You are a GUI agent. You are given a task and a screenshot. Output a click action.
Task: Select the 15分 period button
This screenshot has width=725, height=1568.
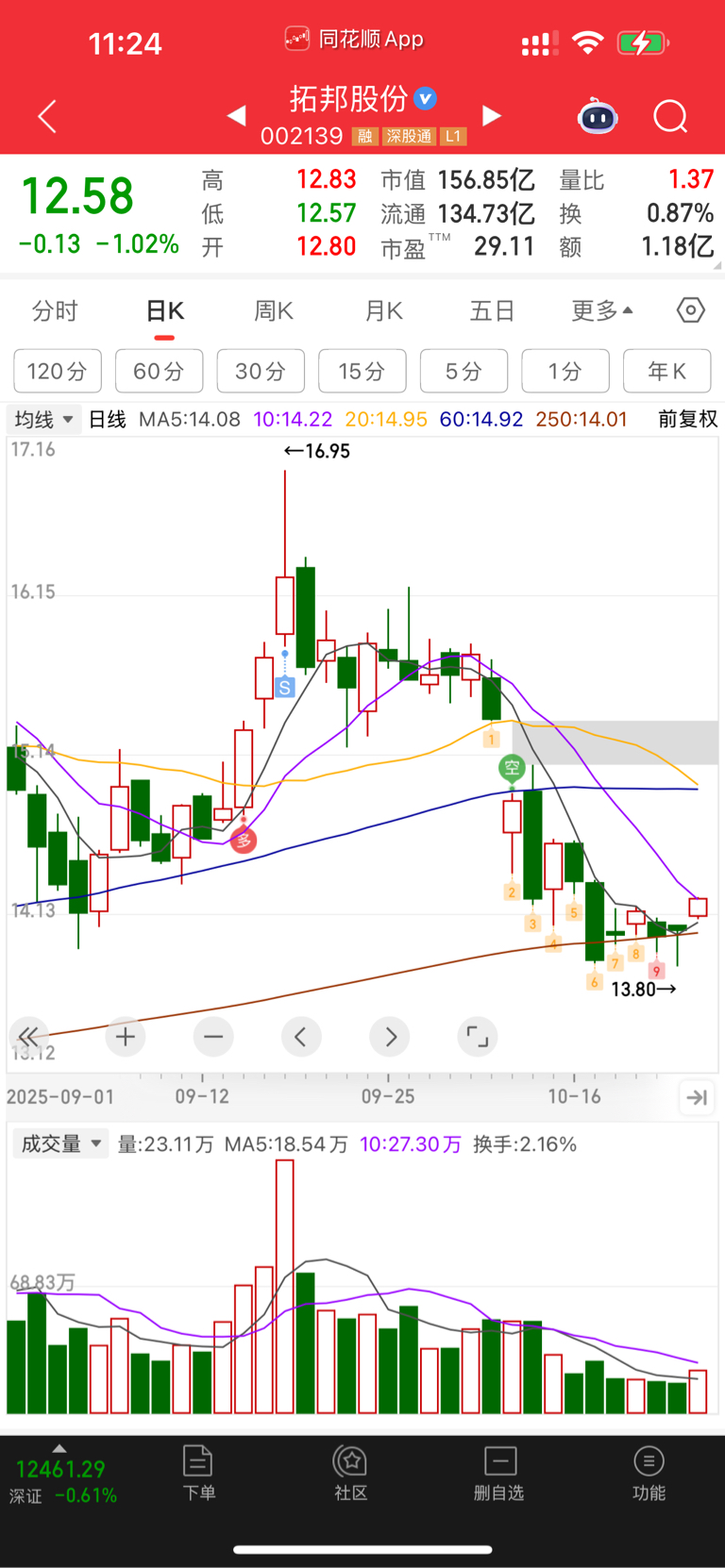click(362, 371)
